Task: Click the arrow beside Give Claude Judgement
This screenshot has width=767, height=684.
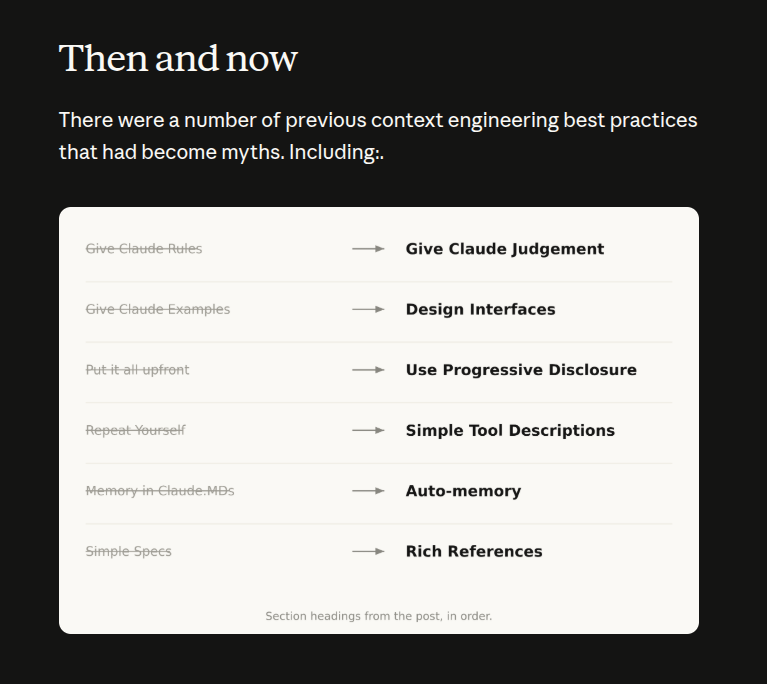Action: (x=368, y=249)
